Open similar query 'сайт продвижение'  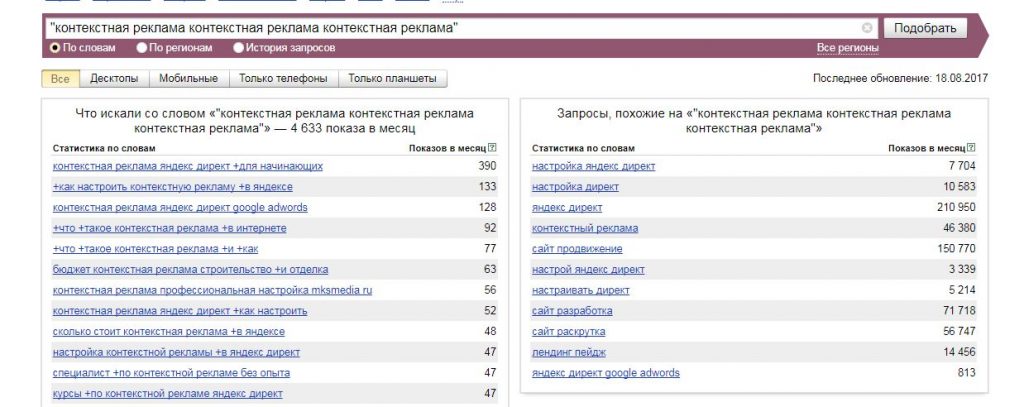(577, 249)
